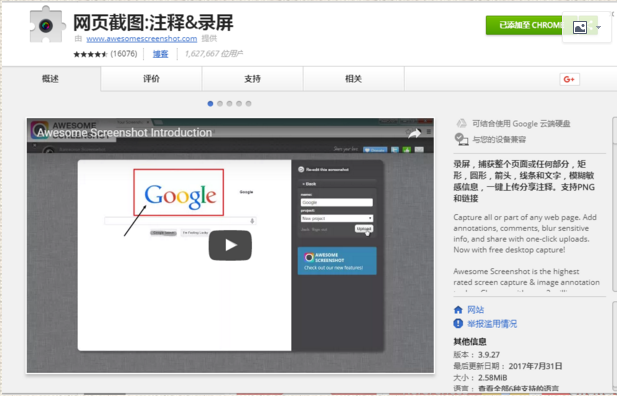Image resolution: width=617 pixels, height=396 pixels.
Task: Click the 版本: 3.9.27 version text
Action: click(477, 355)
